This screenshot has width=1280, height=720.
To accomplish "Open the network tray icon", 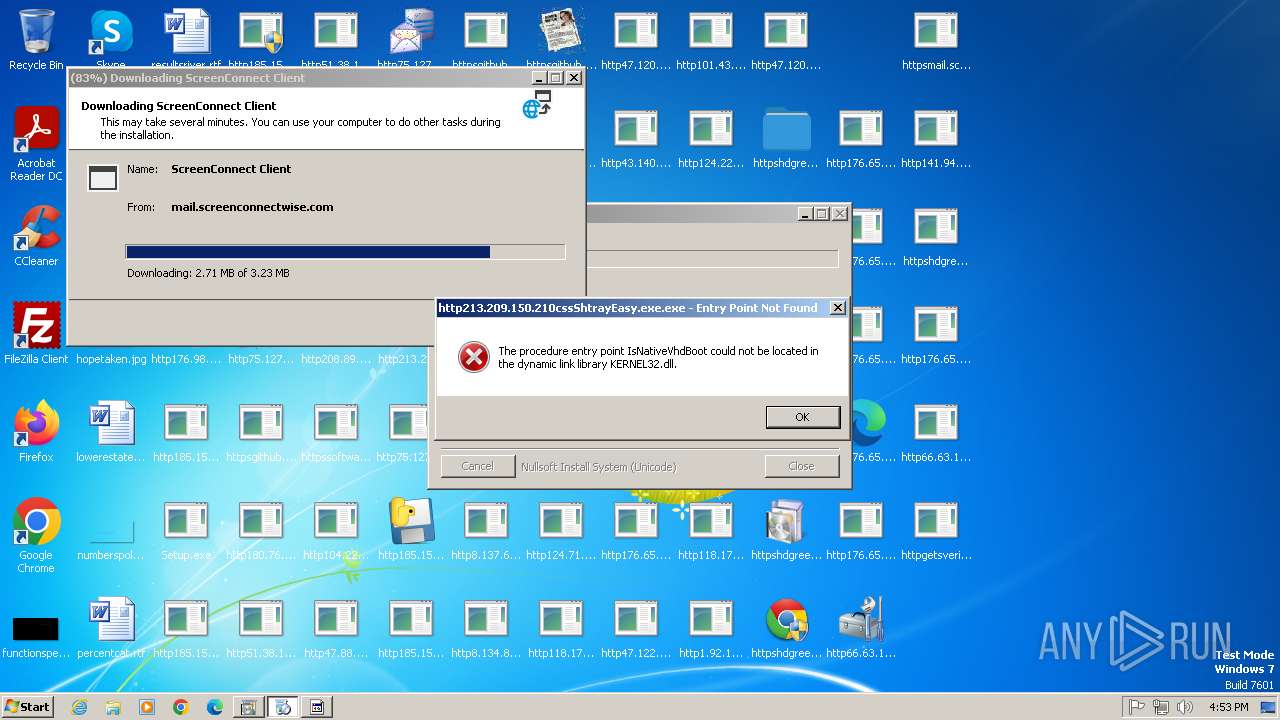I will coord(1161,707).
